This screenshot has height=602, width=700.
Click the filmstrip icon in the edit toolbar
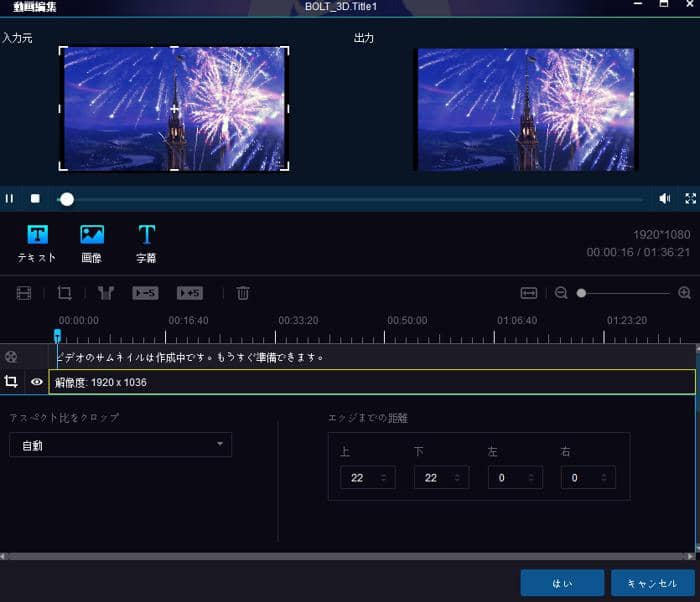[x=24, y=293]
